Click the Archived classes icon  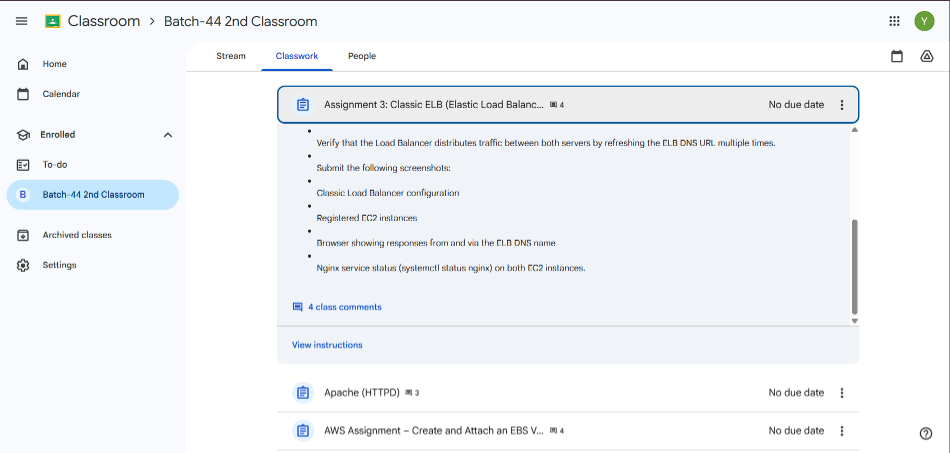pos(23,235)
